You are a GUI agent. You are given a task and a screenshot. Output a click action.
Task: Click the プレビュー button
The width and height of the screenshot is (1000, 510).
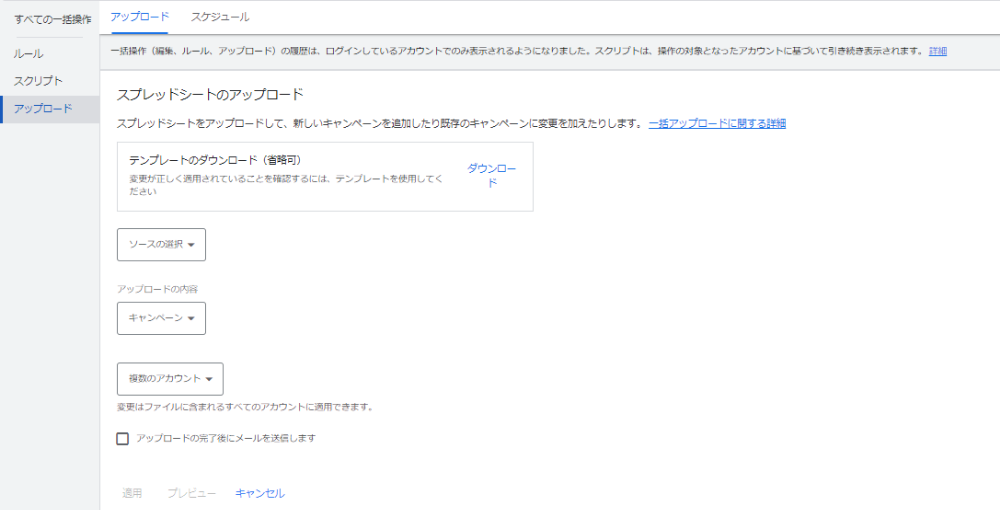[191, 493]
